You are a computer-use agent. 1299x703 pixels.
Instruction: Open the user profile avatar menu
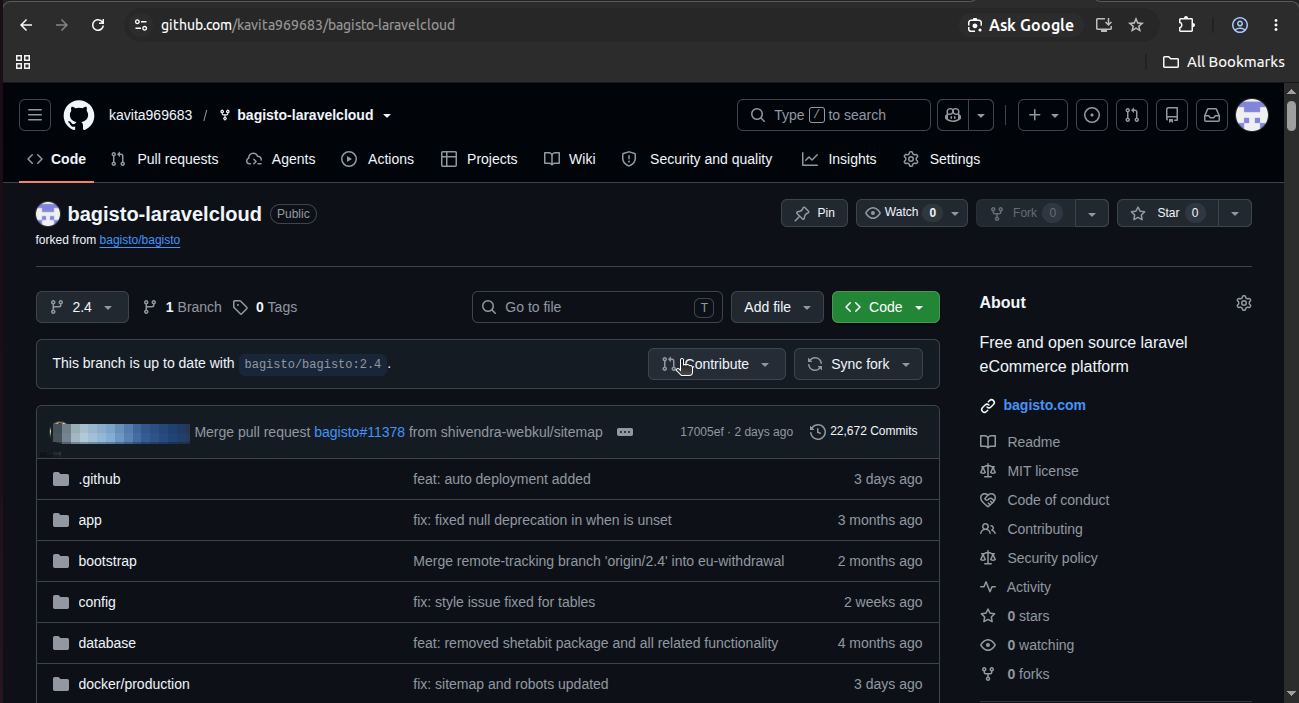1252,115
